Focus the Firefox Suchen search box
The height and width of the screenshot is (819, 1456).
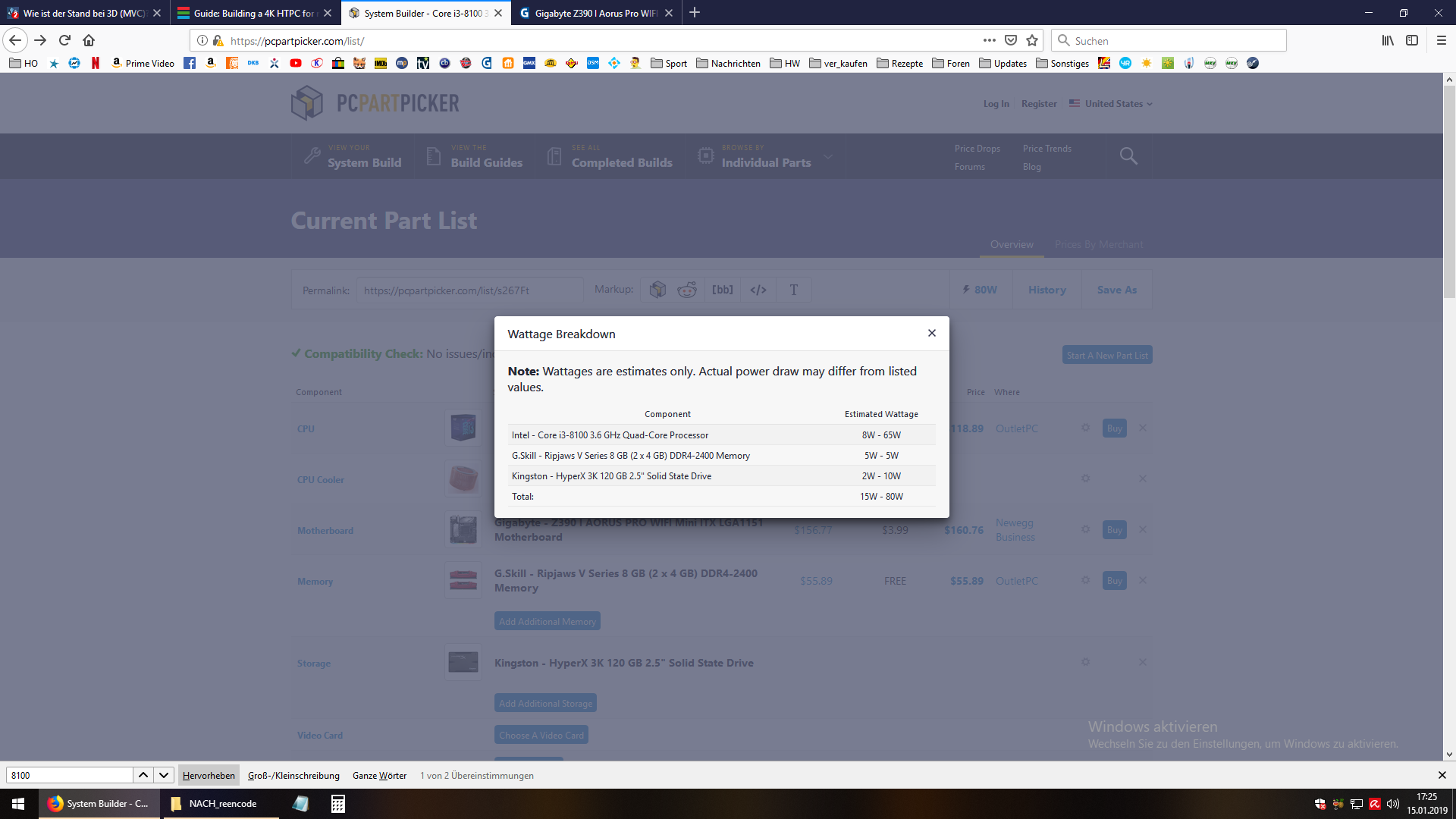1169,40
